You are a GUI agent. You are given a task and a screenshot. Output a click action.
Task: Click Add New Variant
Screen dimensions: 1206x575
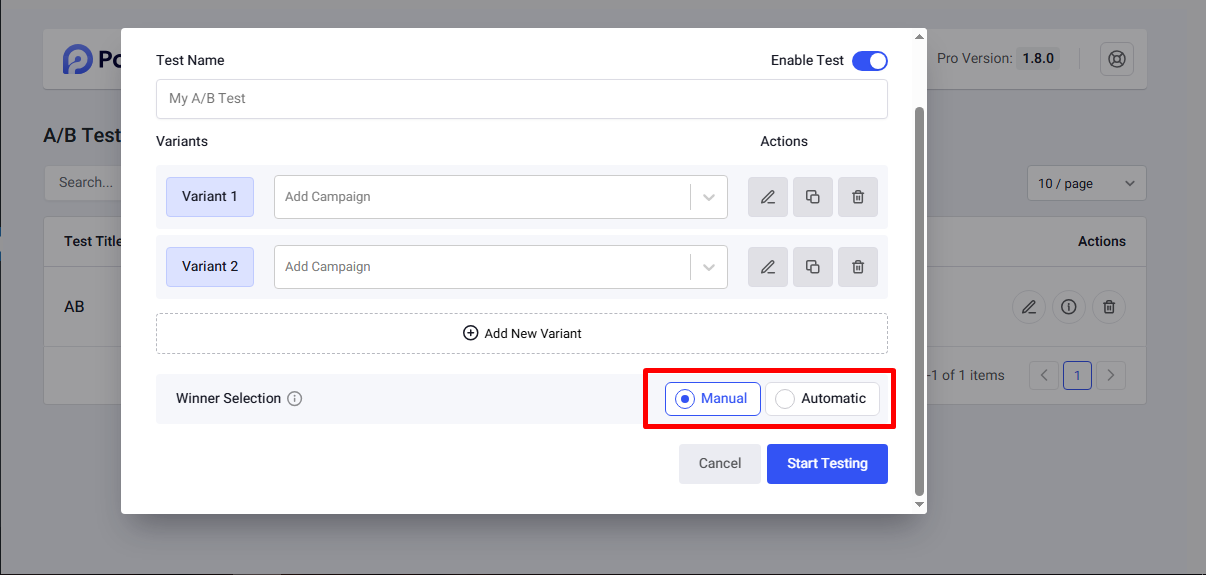tap(522, 333)
